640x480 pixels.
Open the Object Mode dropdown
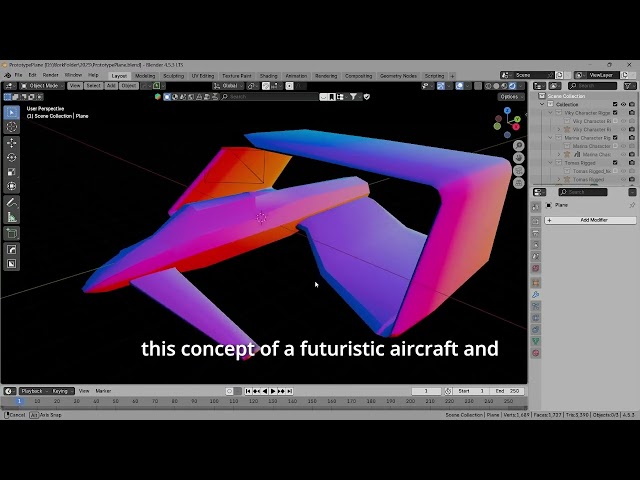[42, 86]
